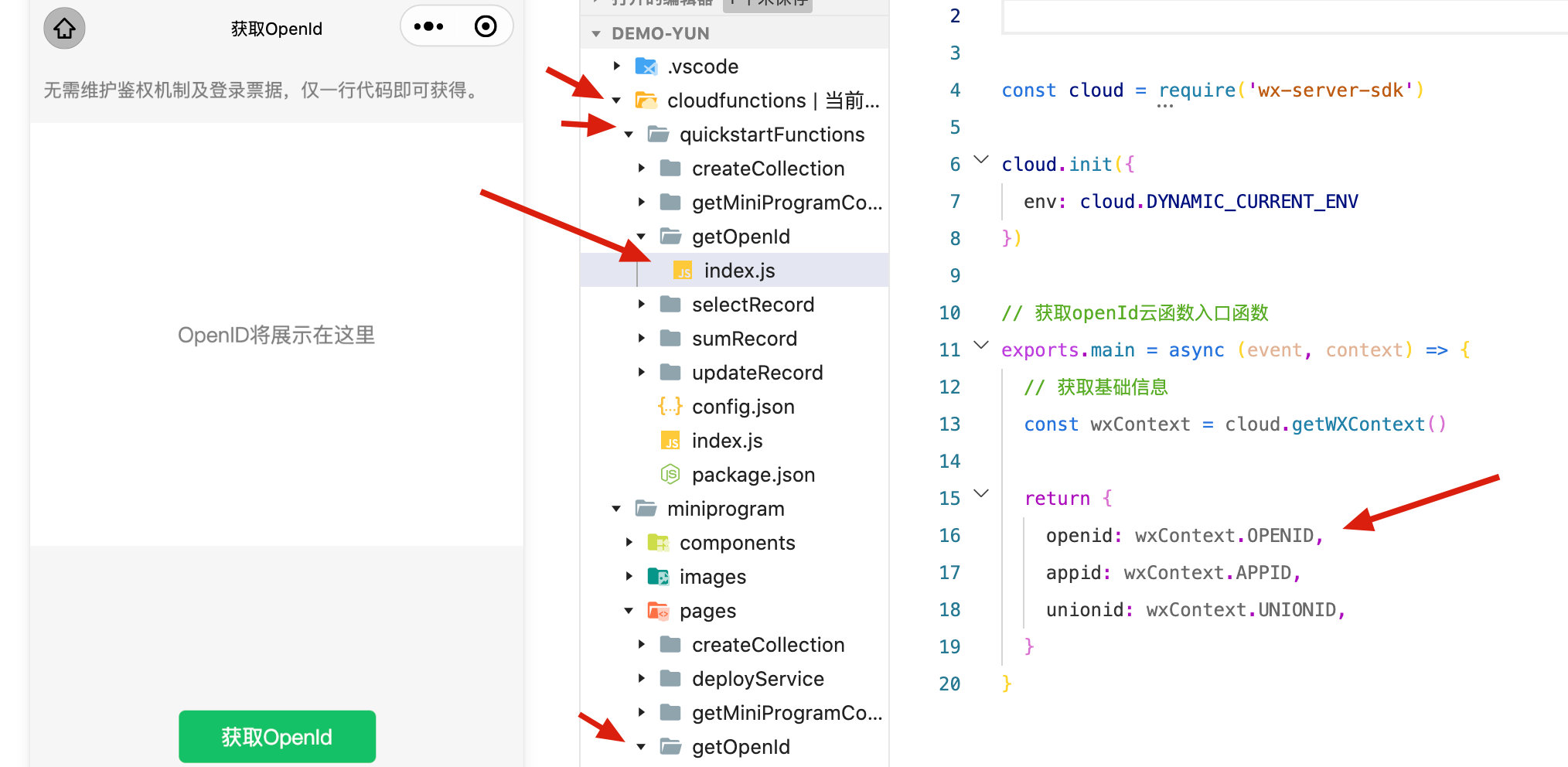Click the quickstartFunctions folder icon
The height and width of the screenshot is (767, 1568).
[658, 135]
